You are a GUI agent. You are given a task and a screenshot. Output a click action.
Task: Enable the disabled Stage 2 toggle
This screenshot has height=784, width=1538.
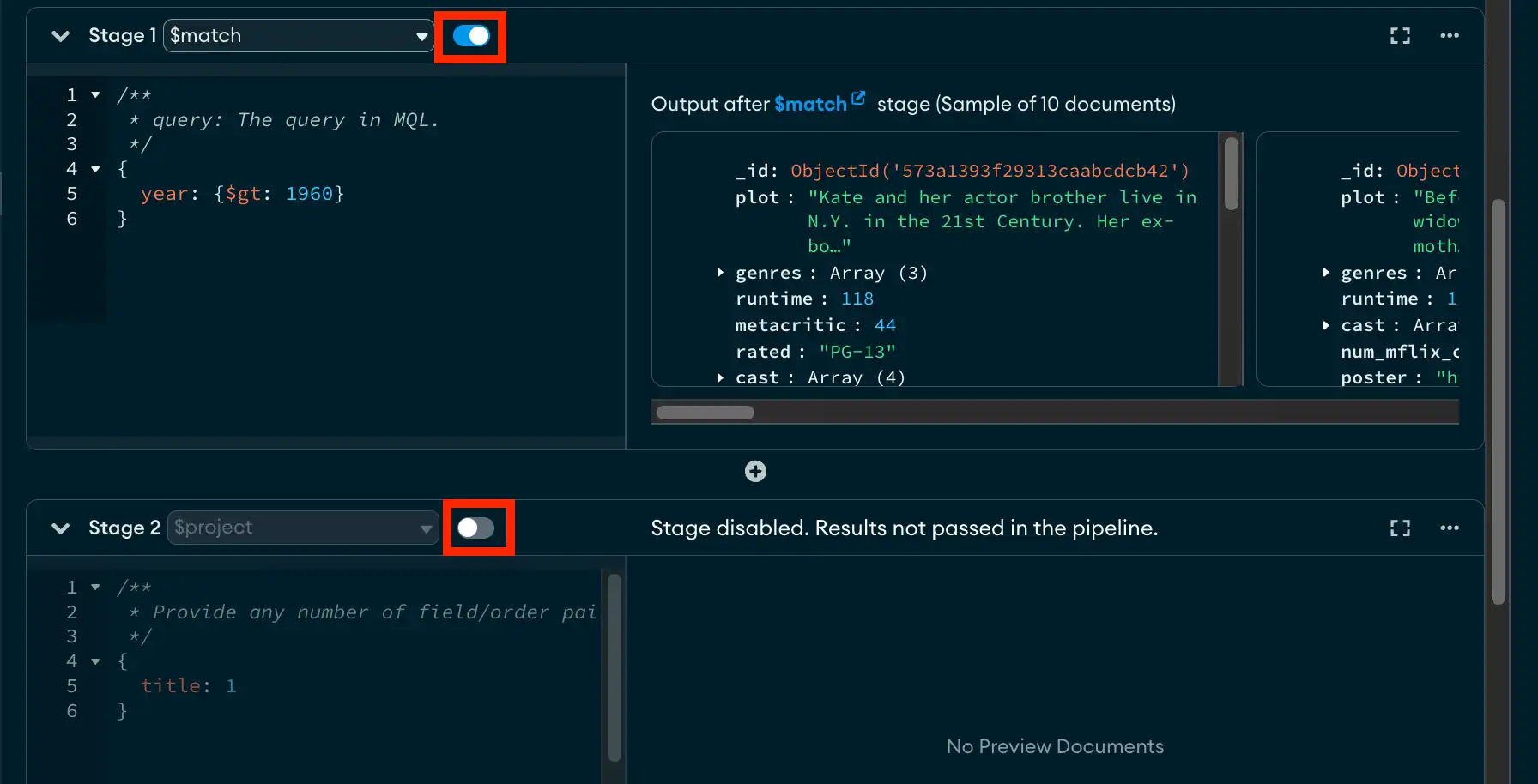(478, 528)
